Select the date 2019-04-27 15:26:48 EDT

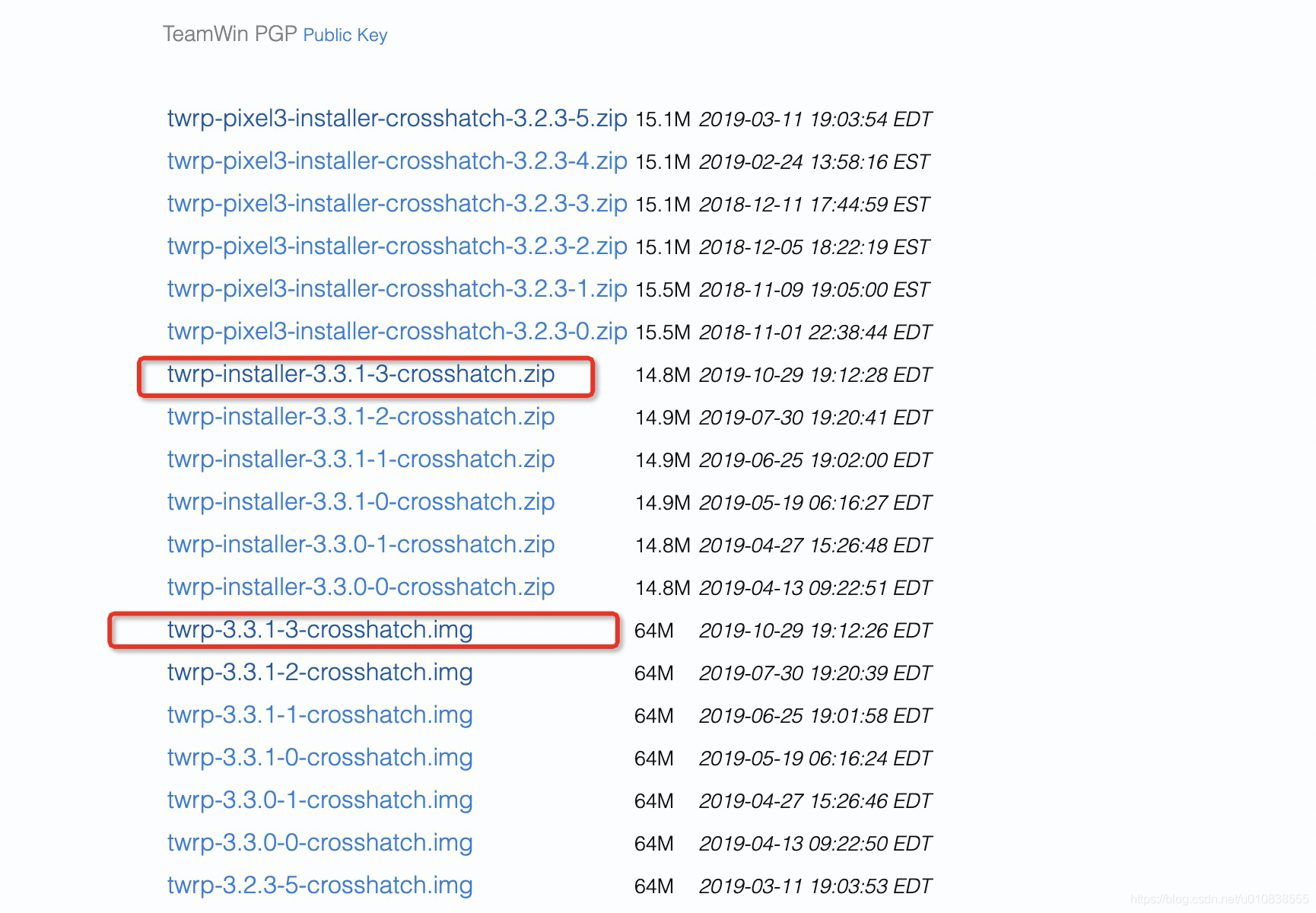(815, 546)
